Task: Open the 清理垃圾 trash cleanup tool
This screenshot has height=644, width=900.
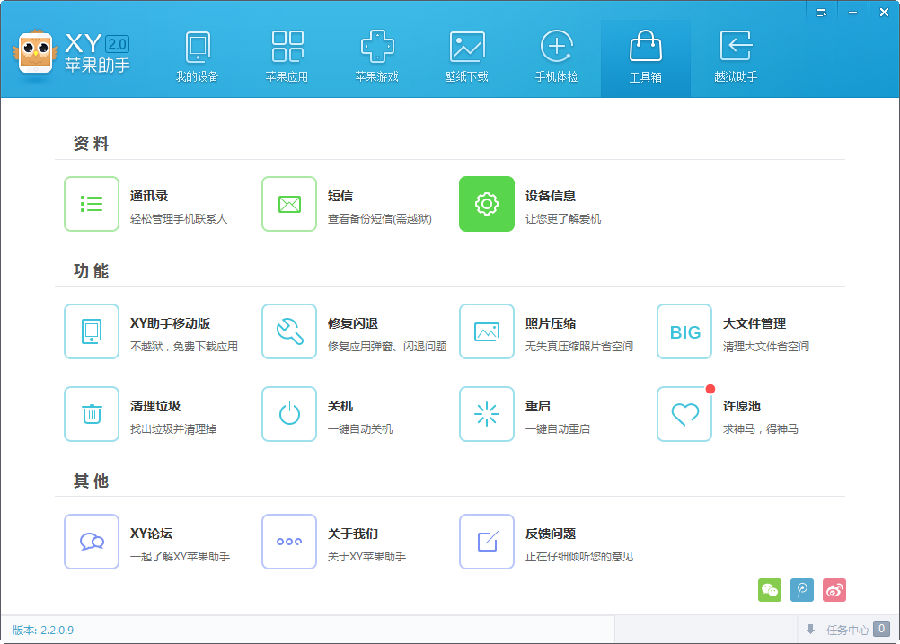Action: [x=92, y=414]
